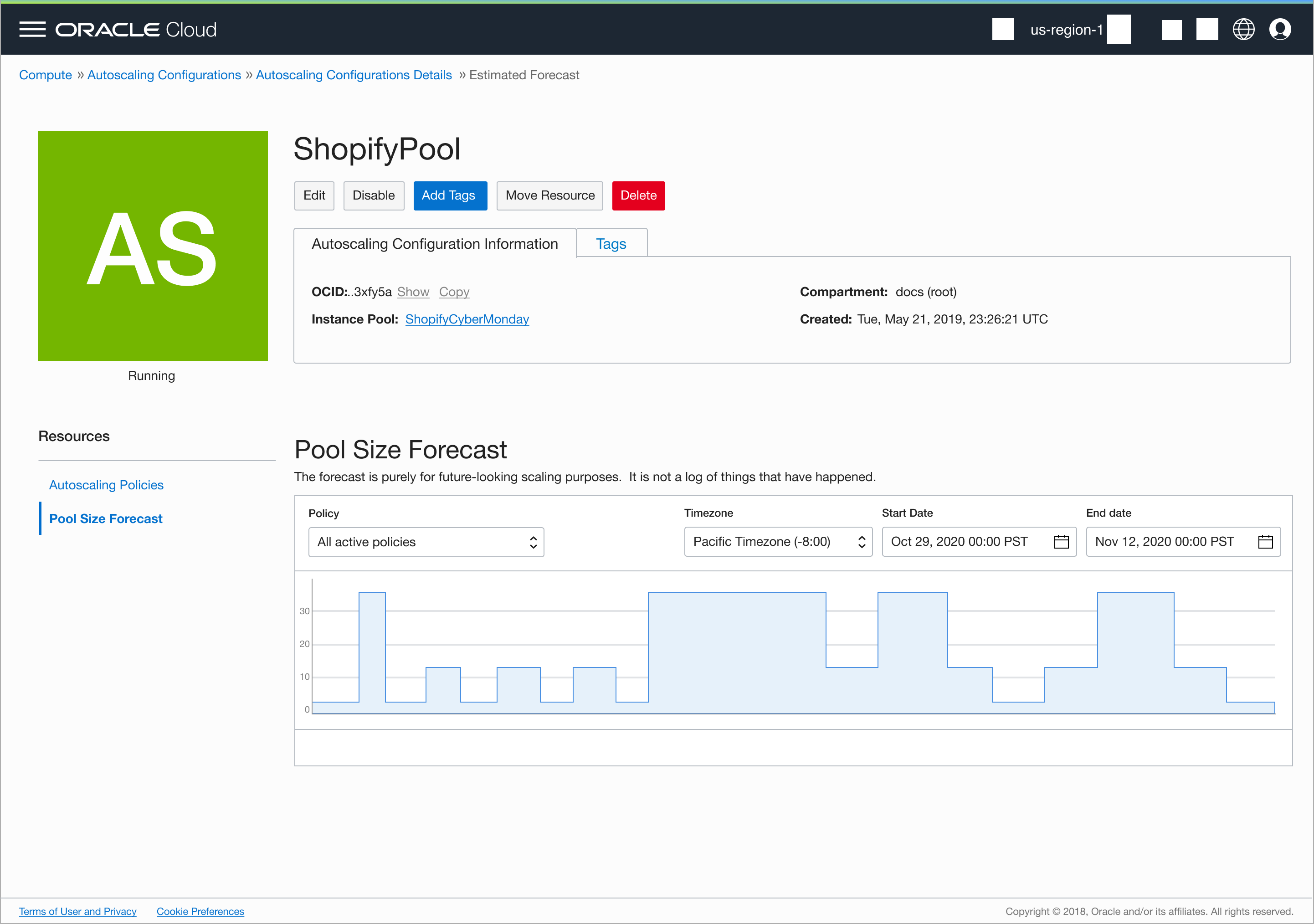Screen dimensions: 1314x924
Task: Click the End date field Nov 12, 2020
Action: coord(1183,541)
